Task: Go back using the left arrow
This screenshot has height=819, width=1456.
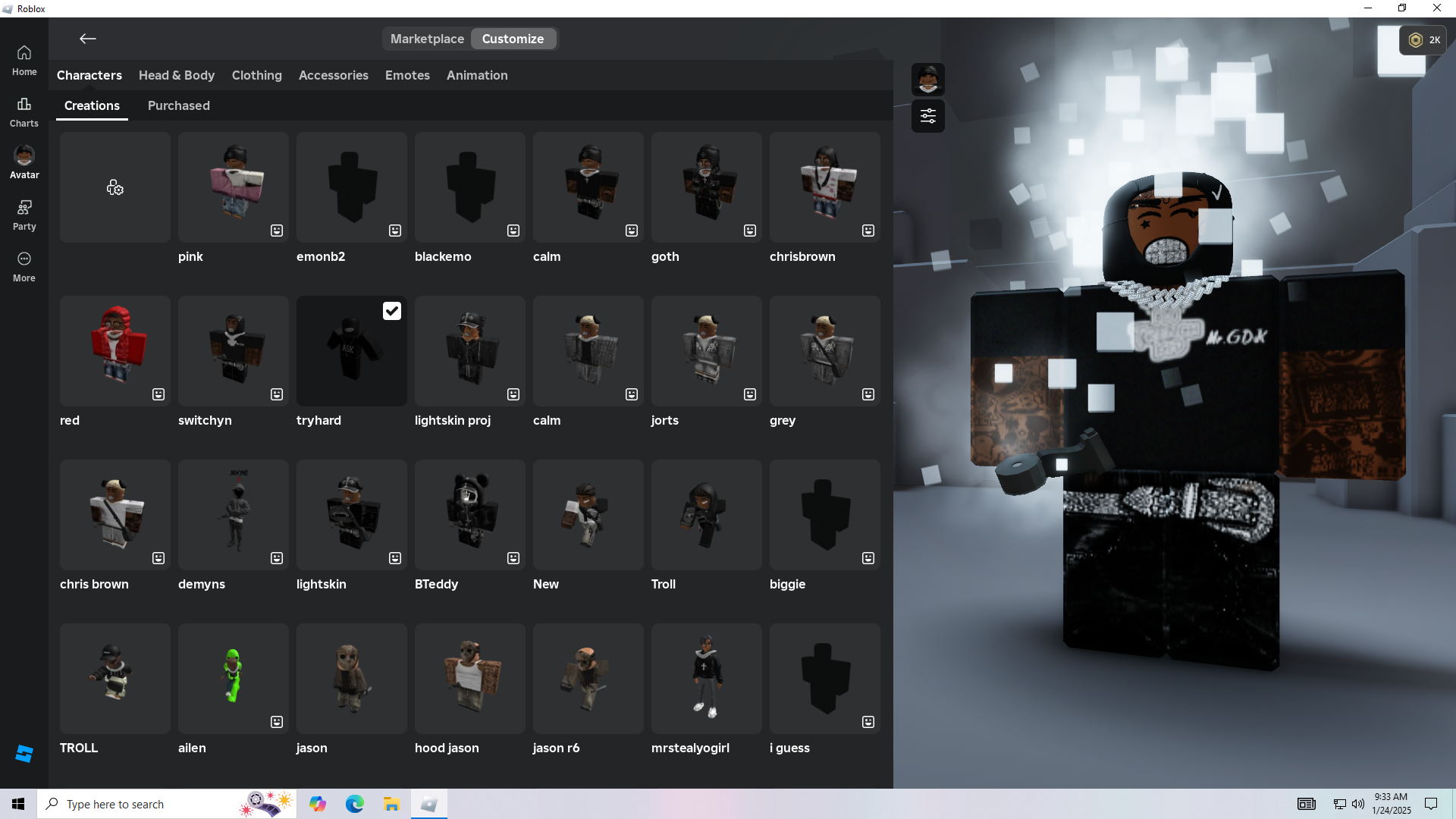Action: 88,39
